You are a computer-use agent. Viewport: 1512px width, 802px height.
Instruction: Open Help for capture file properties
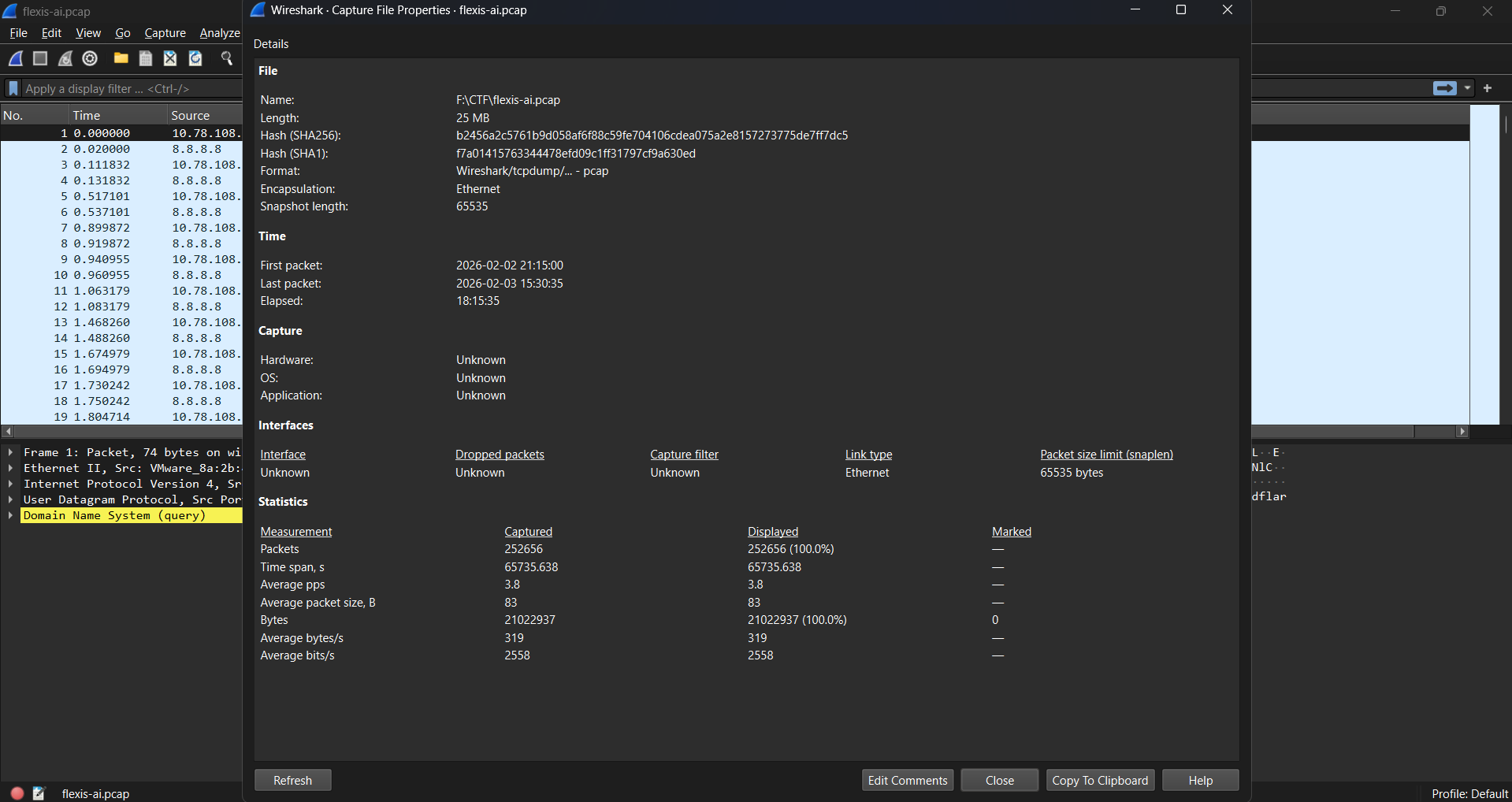1201,780
